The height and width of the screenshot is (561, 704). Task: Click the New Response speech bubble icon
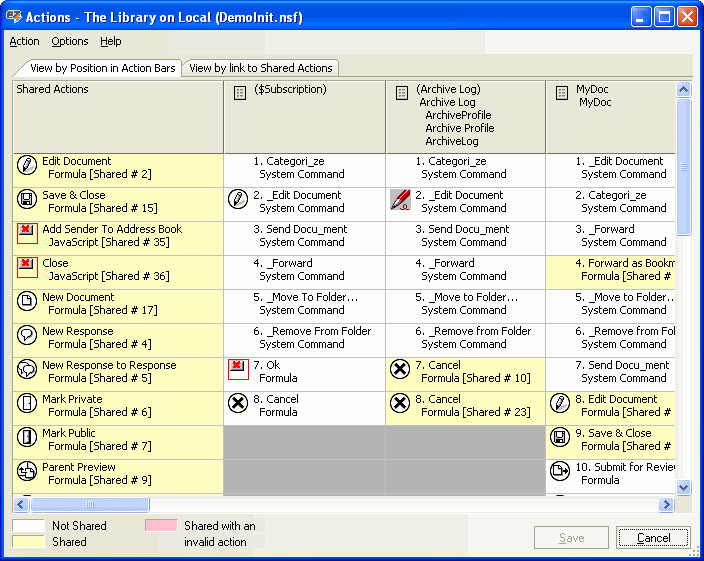tap(27, 337)
